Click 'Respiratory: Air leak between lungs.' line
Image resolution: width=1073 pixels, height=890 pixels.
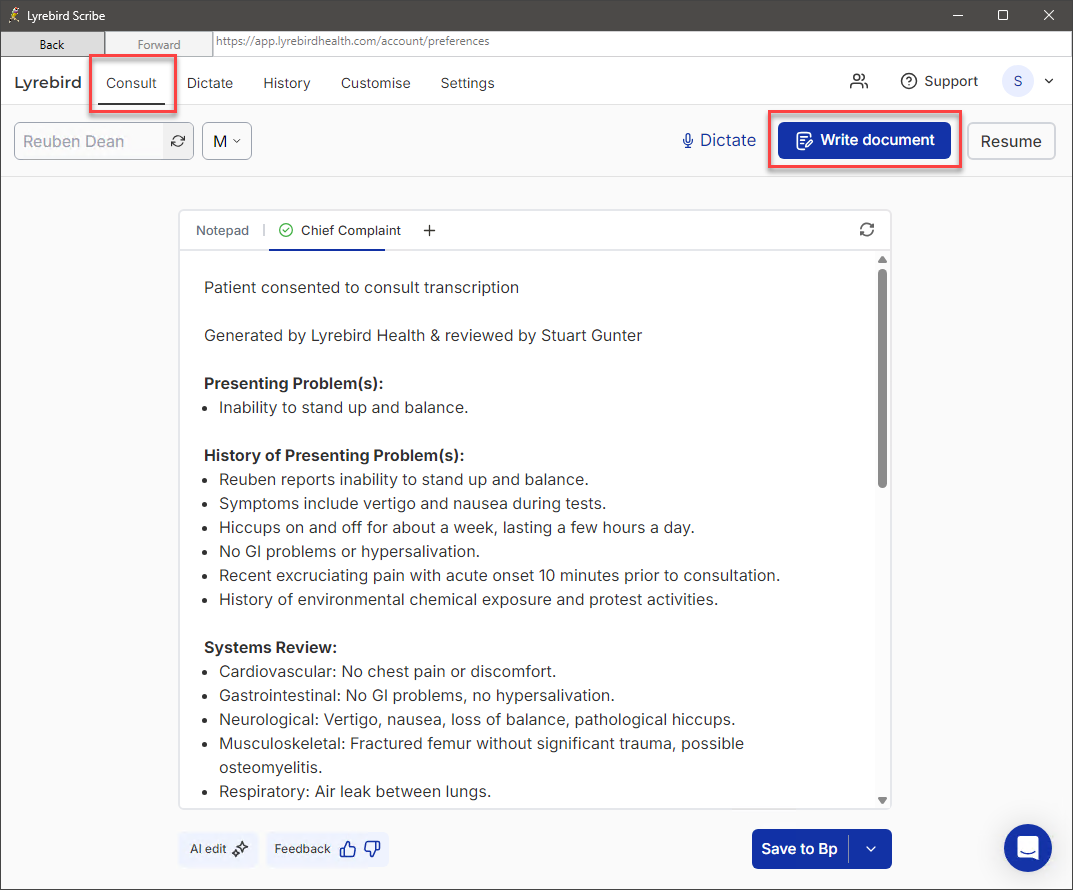[355, 791]
